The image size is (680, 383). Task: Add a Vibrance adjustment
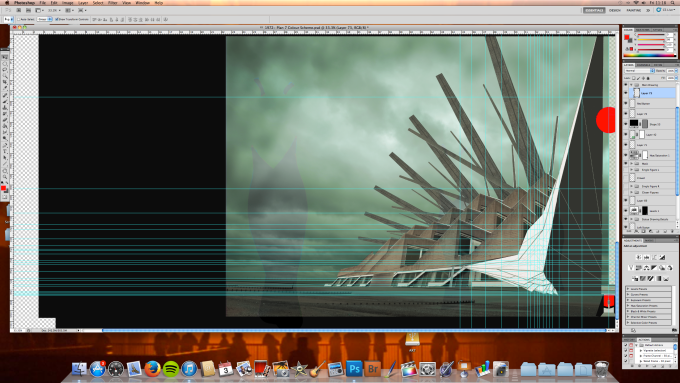631,268
